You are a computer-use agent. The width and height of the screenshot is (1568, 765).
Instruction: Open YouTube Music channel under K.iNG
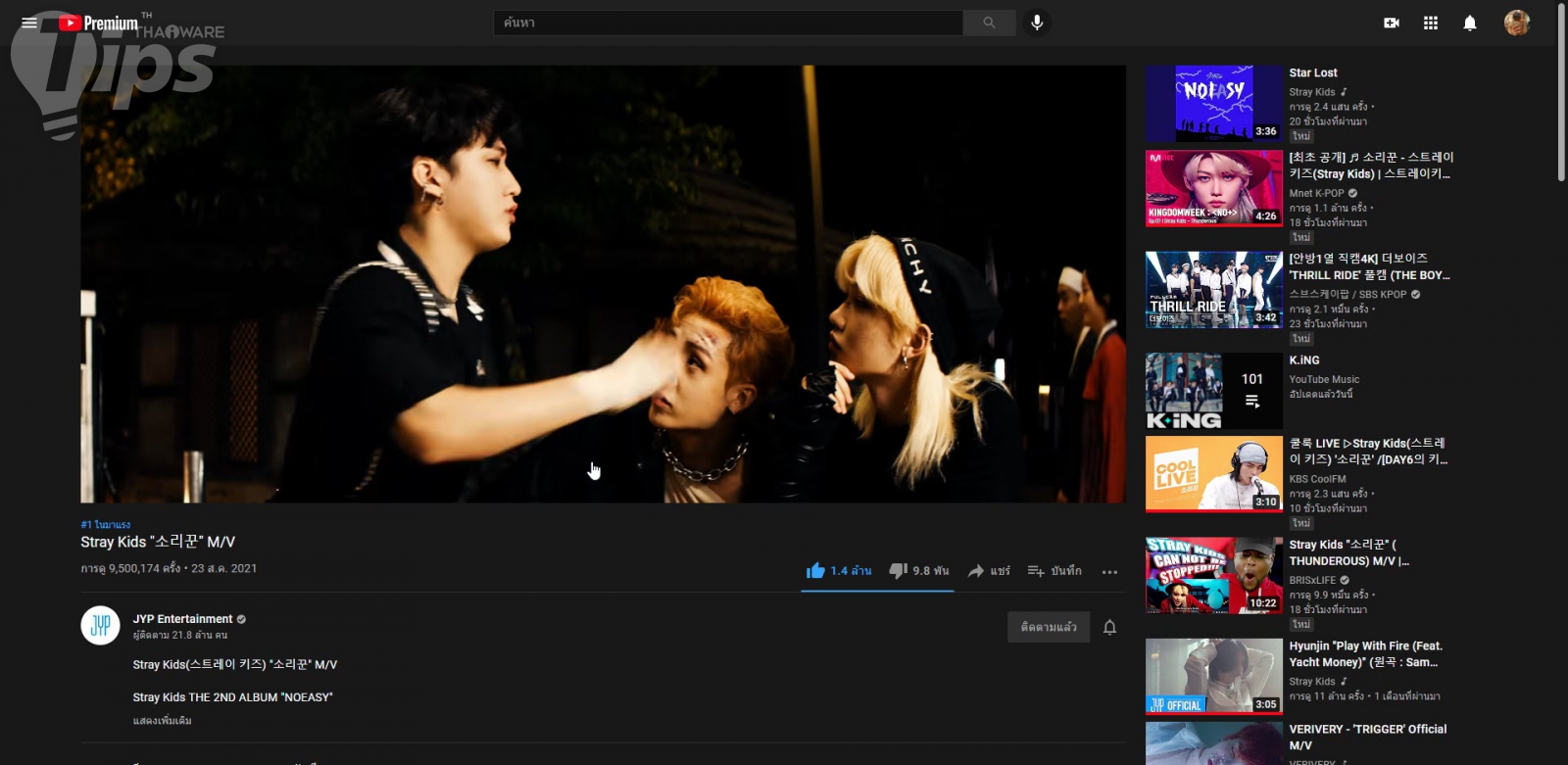pyautogui.click(x=1324, y=379)
